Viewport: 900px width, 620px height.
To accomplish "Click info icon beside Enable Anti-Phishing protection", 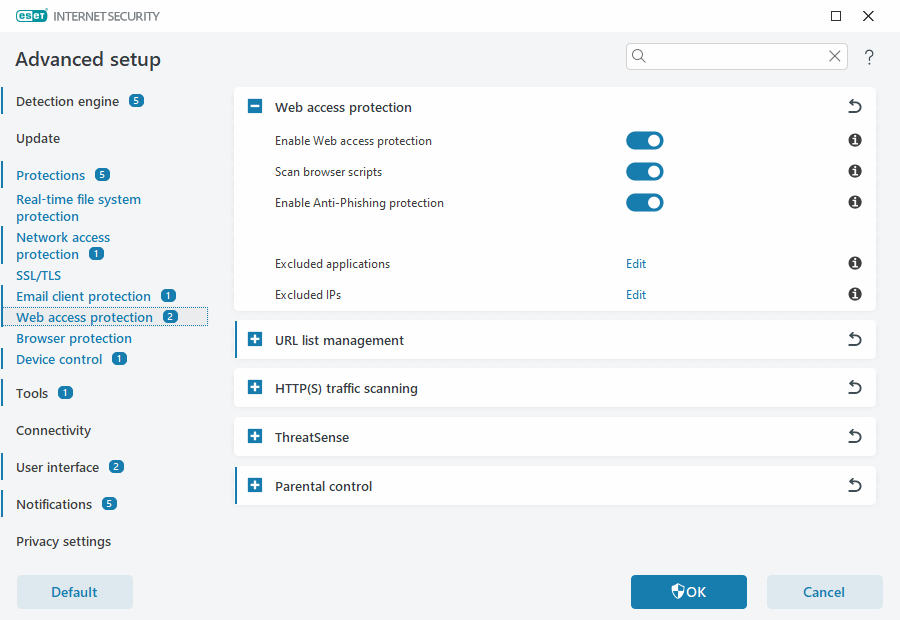I will [855, 202].
